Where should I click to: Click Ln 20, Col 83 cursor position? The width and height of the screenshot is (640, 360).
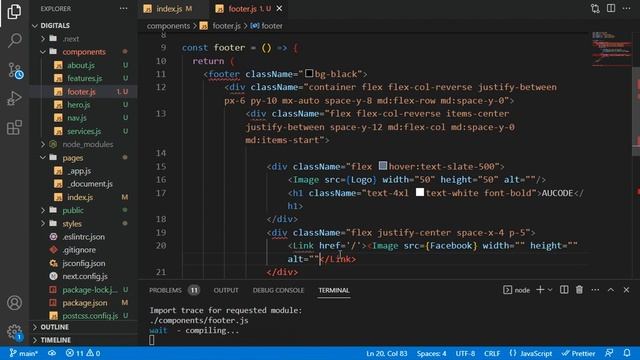(x=387, y=353)
